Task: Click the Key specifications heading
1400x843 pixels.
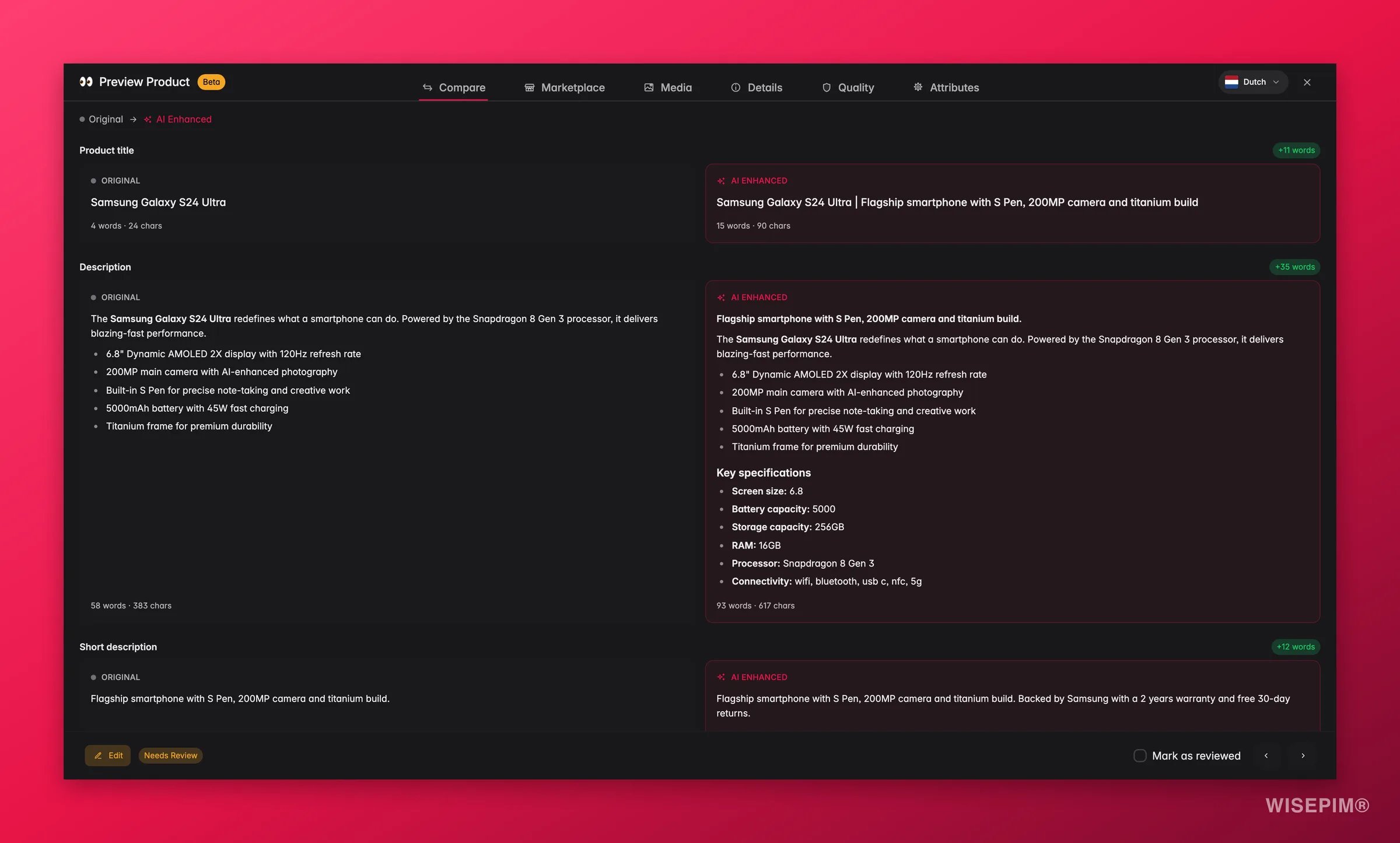Action: pos(764,473)
